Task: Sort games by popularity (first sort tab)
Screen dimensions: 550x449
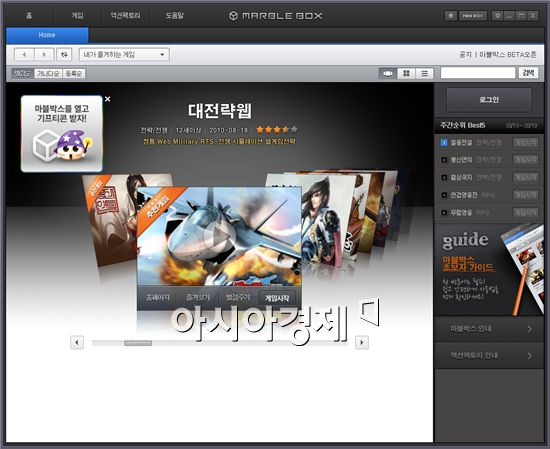Action: point(22,73)
